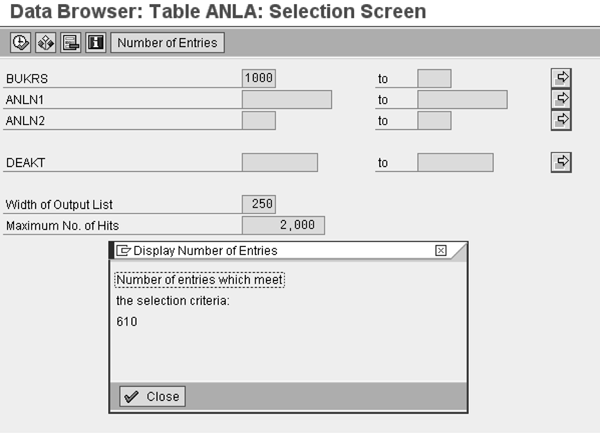
Task: Click the DEAKT to-value field
Action: point(455,162)
